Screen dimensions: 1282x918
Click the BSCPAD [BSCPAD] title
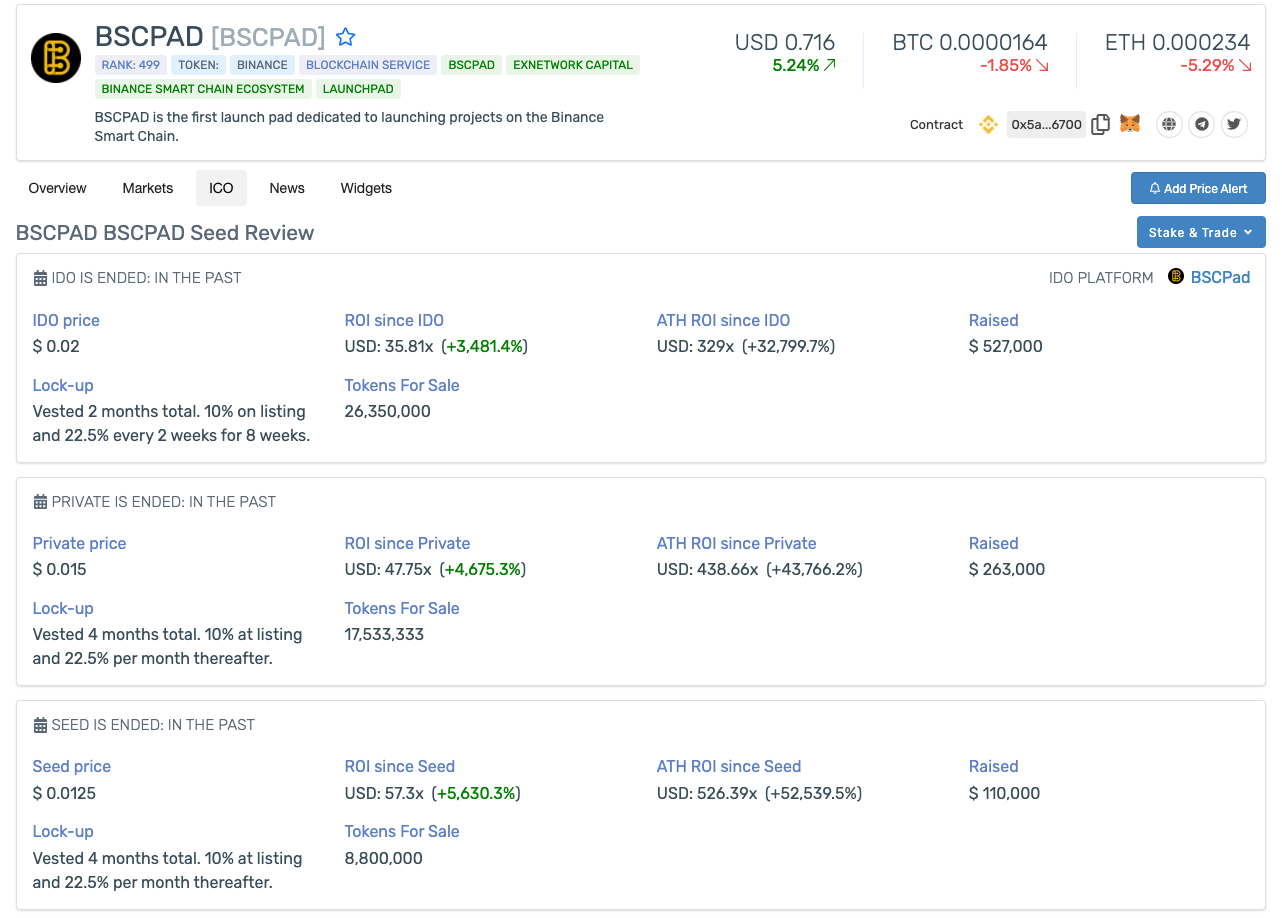(x=210, y=37)
